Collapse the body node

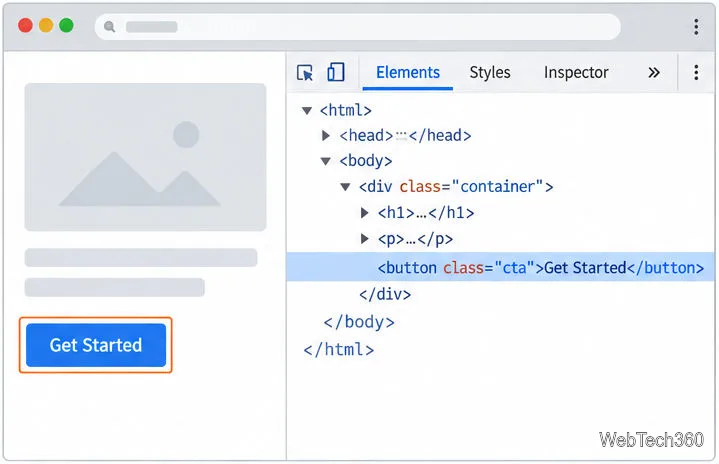click(326, 161)
